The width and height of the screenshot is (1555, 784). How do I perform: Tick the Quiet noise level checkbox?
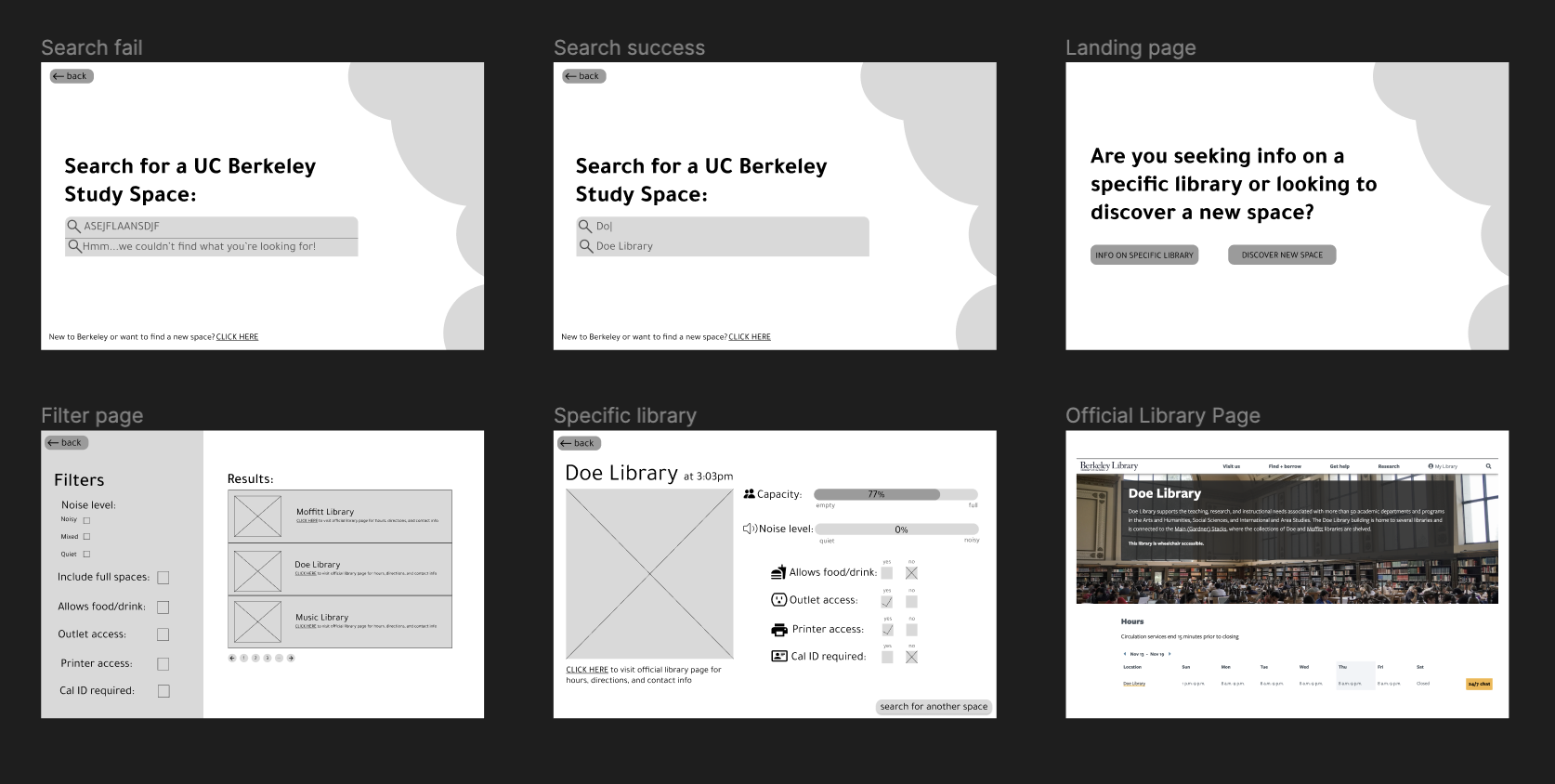tap(86, 554)
